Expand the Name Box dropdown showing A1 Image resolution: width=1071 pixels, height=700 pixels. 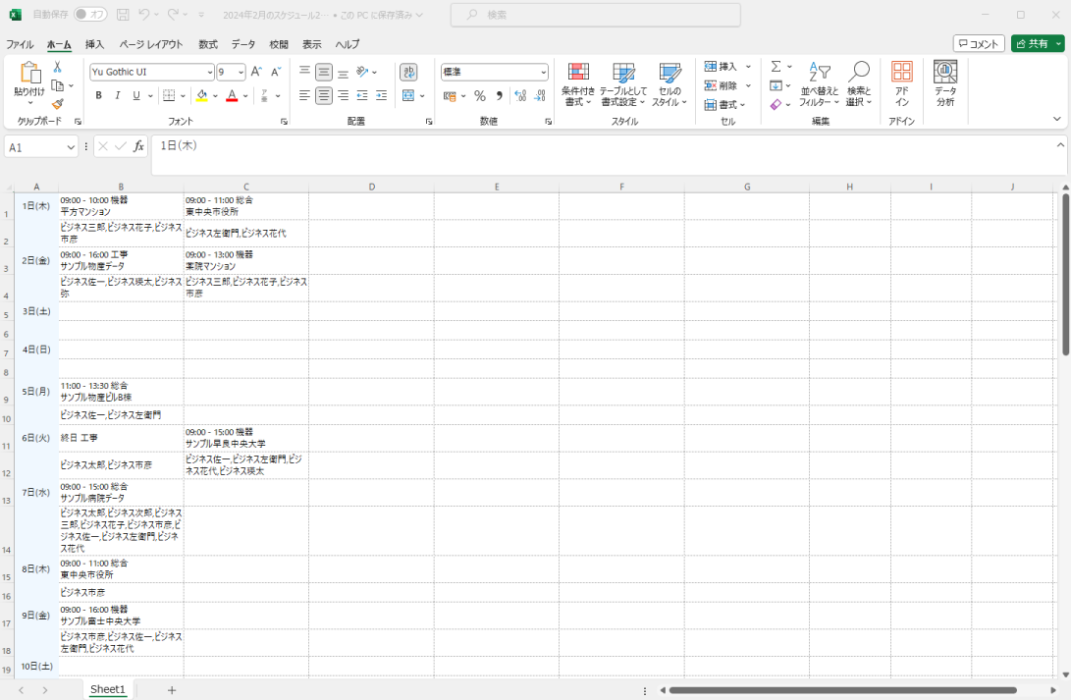pyautogui.click(x=71, y=147)
